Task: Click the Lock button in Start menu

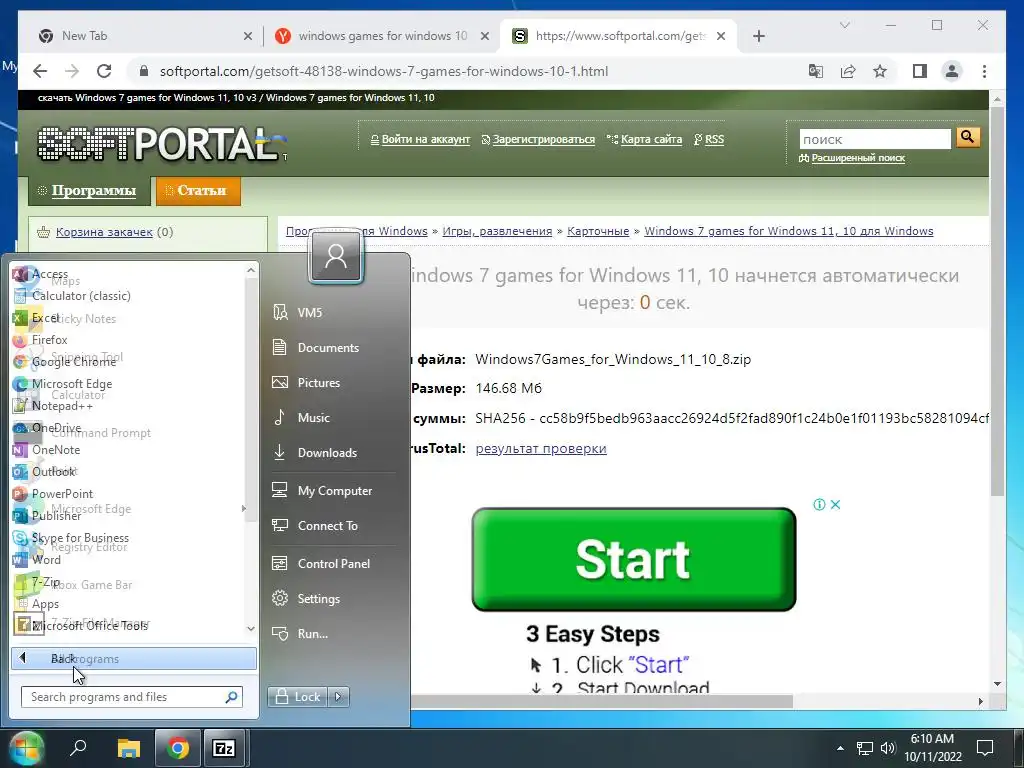Action: click(x=298, y=697)
